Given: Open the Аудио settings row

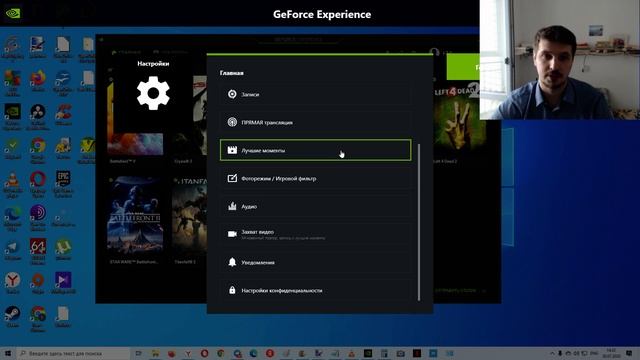Looking at the screenshot, I should point(316,206).
